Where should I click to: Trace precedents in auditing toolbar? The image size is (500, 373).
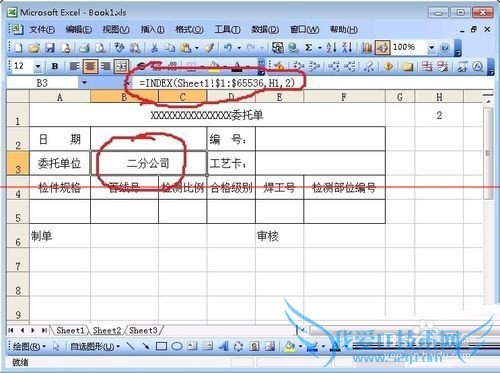pyautogui.click(x=298, y=66)
